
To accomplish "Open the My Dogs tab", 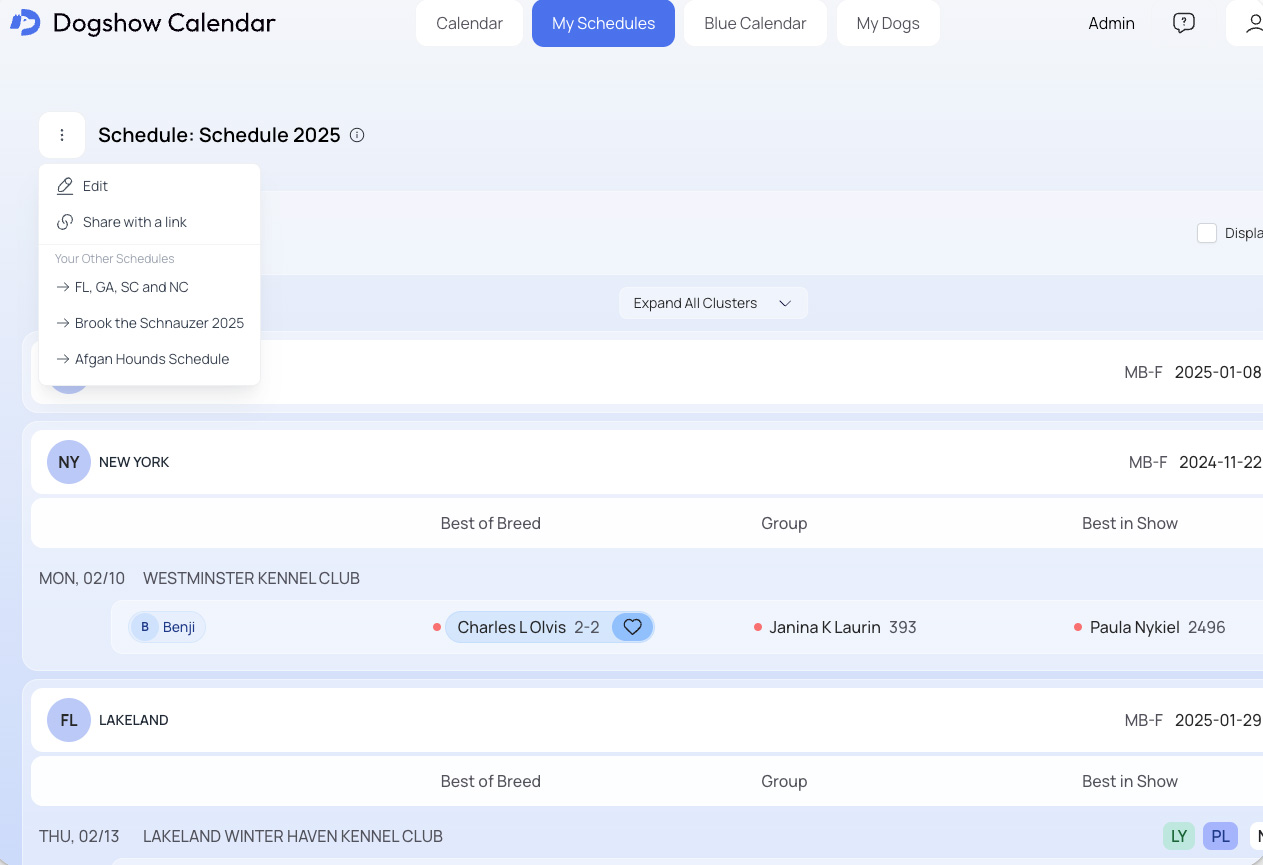I will pyautogui.click(x=887, y=23).
